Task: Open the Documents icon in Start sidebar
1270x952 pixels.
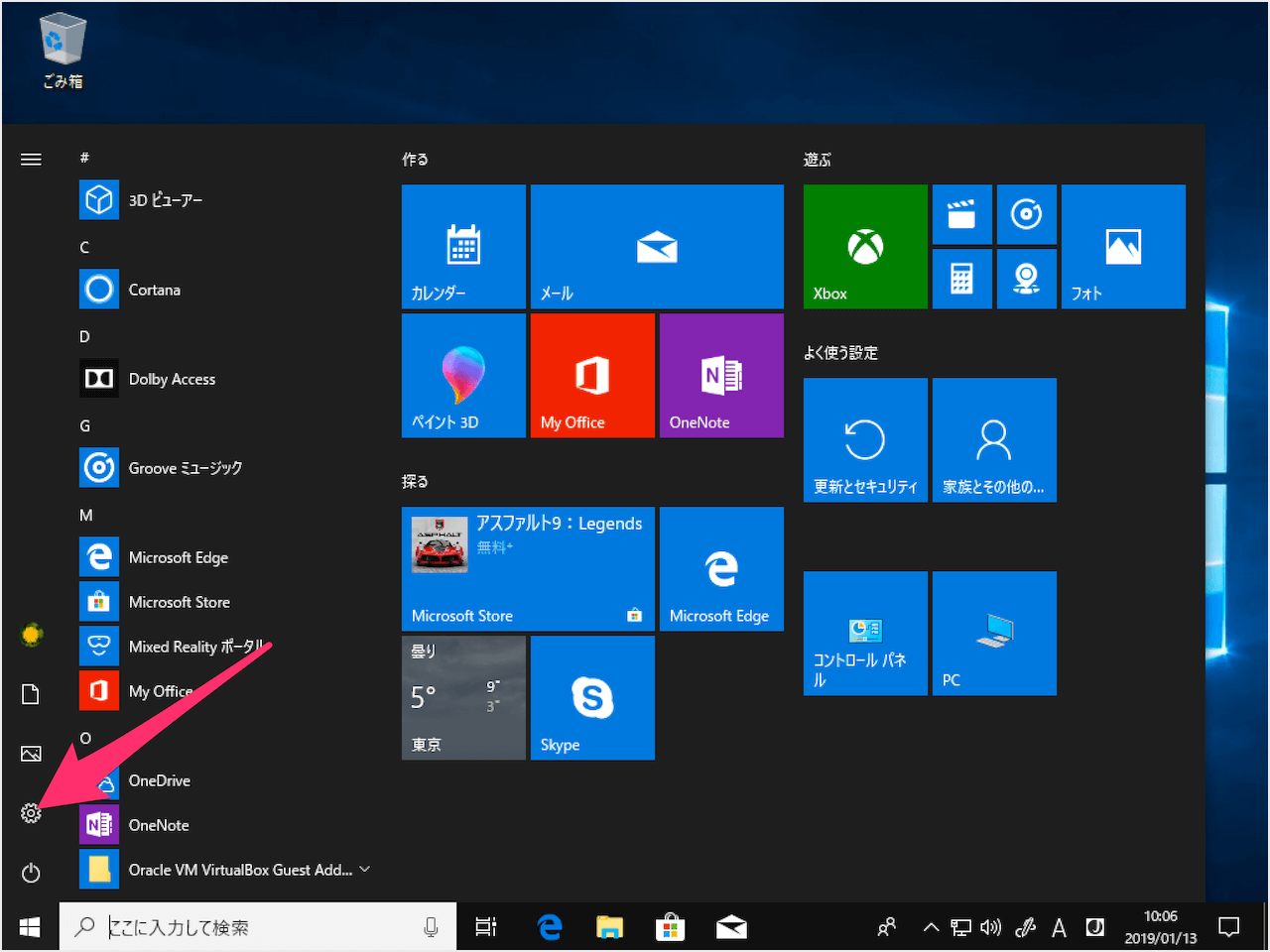Action: [x=31, y=694]
